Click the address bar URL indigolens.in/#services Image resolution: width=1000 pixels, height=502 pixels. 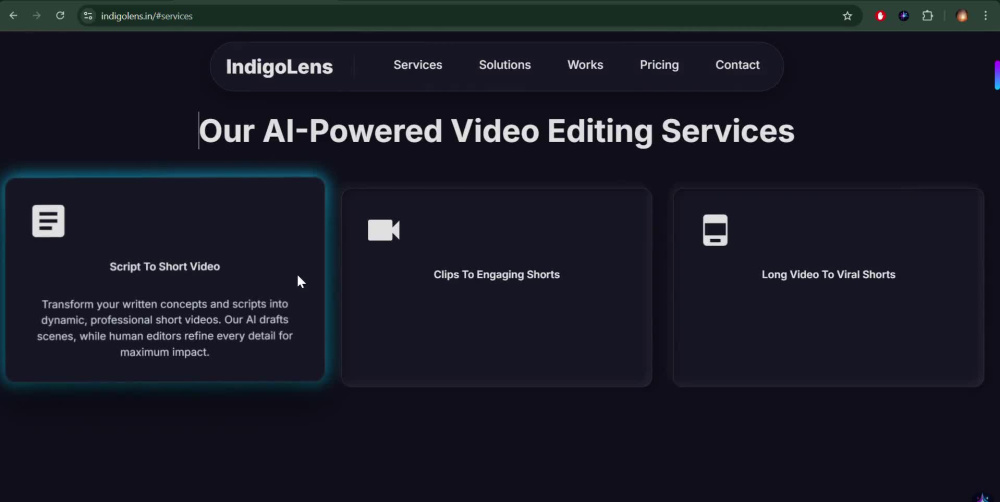147,16
